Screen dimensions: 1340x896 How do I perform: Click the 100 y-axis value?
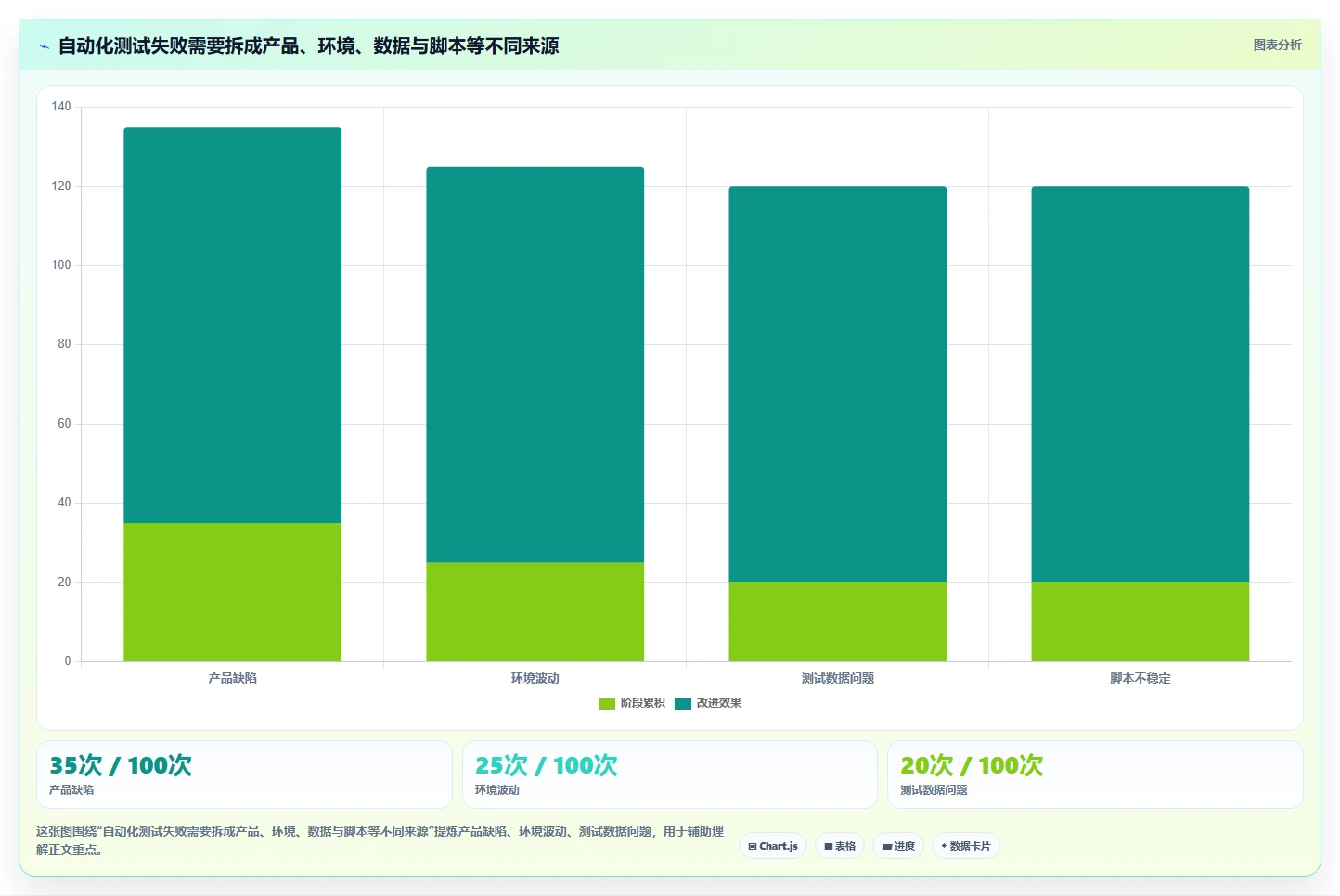click(61, 265)
